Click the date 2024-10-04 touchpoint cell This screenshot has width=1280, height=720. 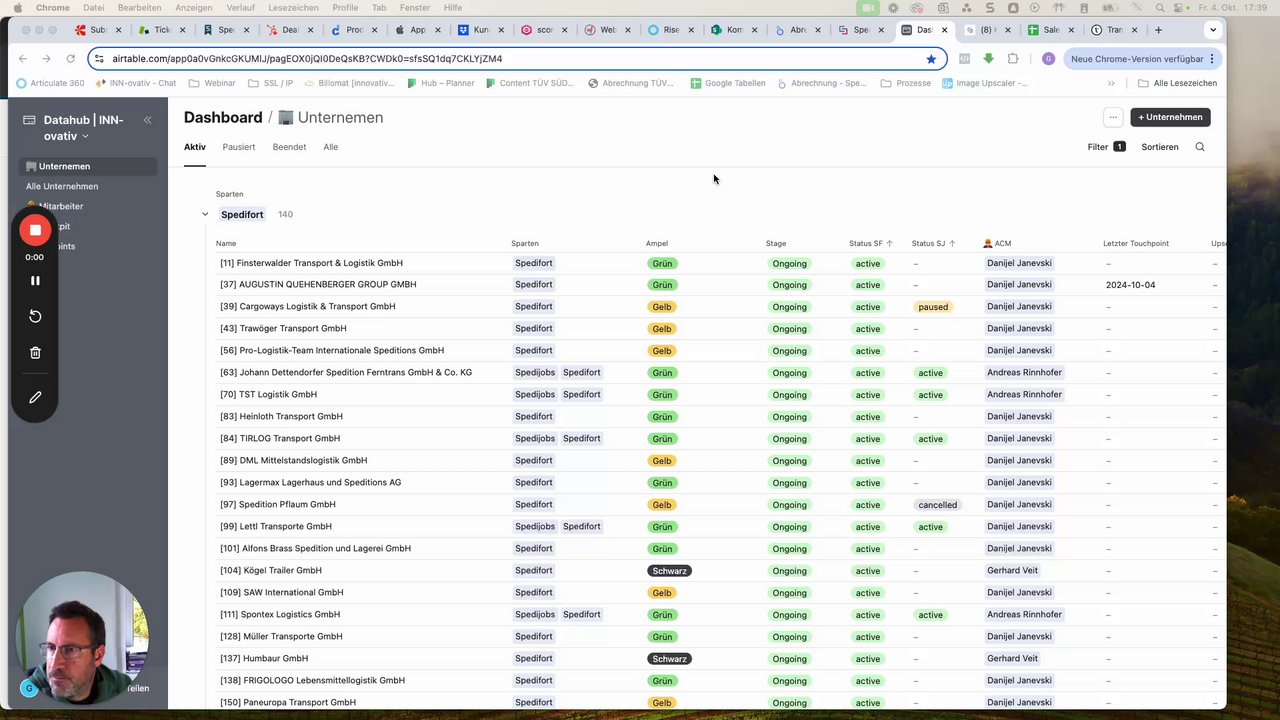pos(1130,285)
